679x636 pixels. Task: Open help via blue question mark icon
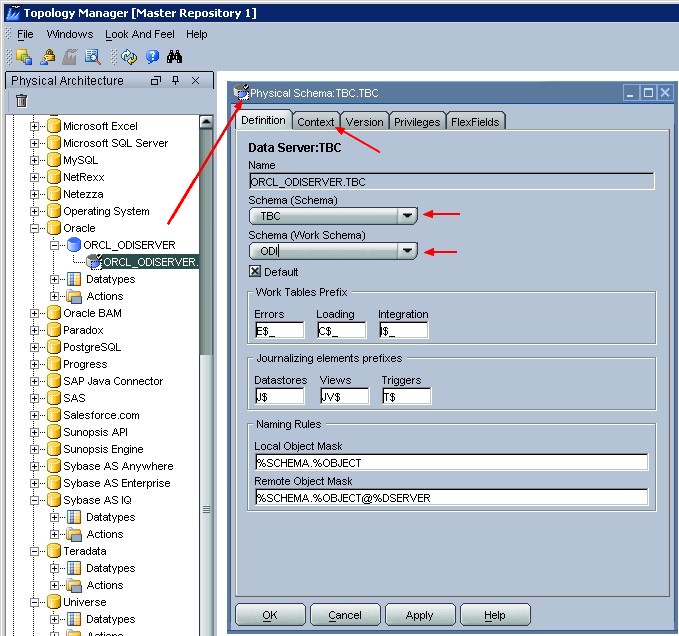pyautogui.click(x=152, y=57)
